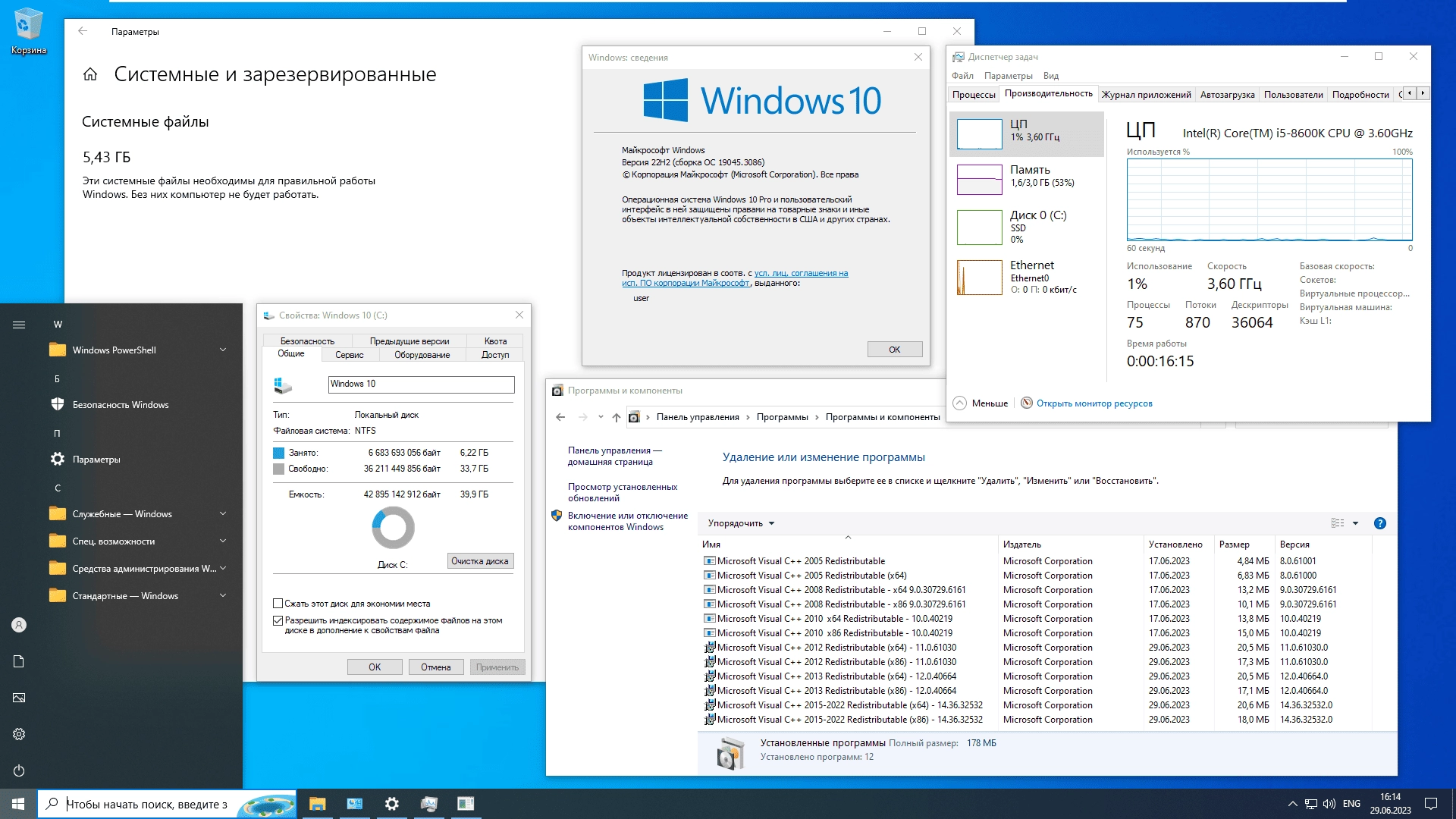Screen dimensions: 1456x819
Task: Click the Power icon in Start menu
Action: click(x=19, y=770)
